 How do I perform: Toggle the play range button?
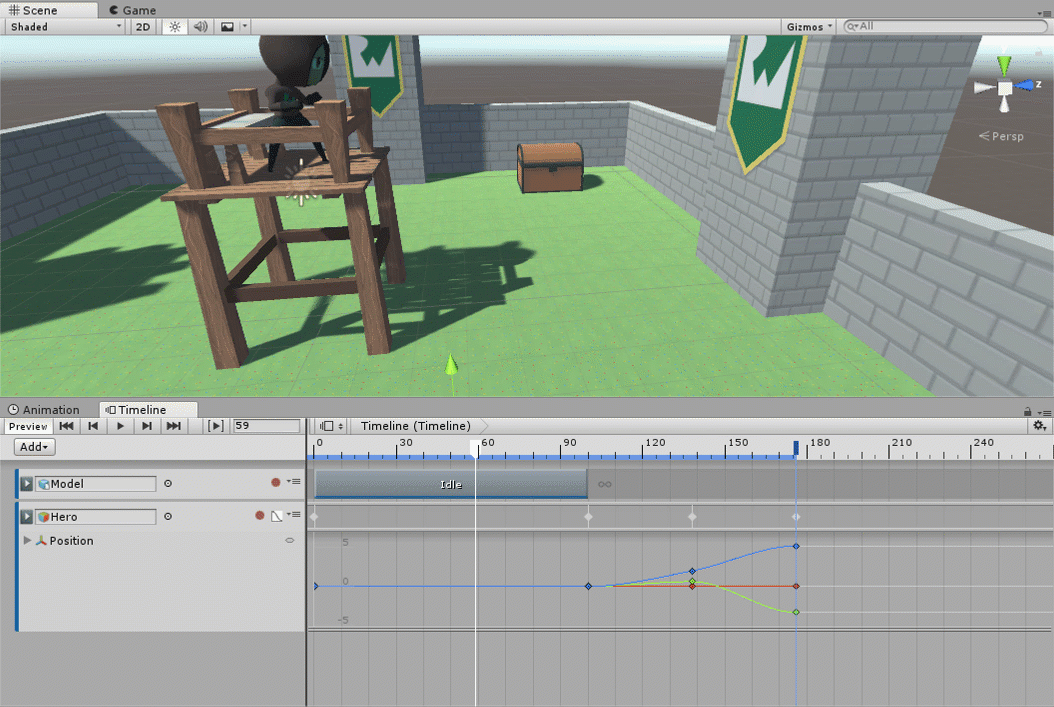[216, 426]
